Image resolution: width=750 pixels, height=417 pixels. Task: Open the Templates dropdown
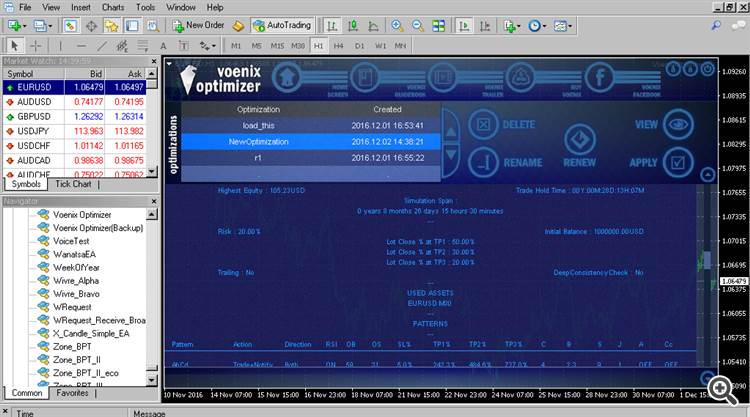[562, 26]
